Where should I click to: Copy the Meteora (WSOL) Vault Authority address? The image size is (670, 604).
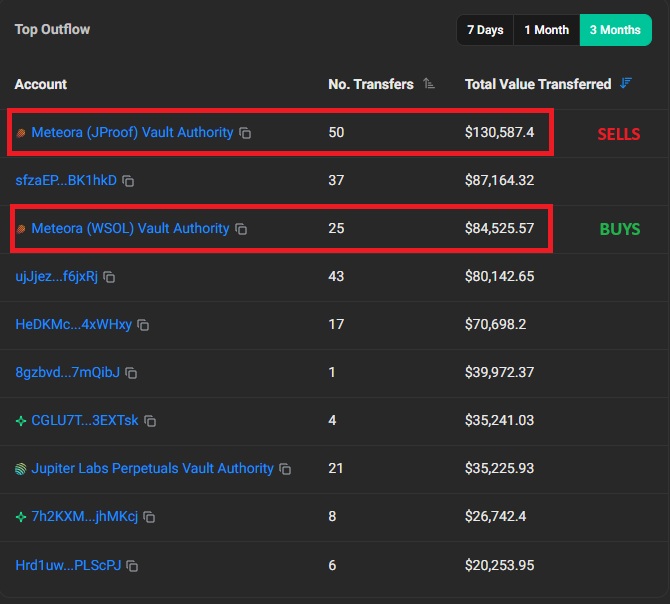(x=241, y=229)
